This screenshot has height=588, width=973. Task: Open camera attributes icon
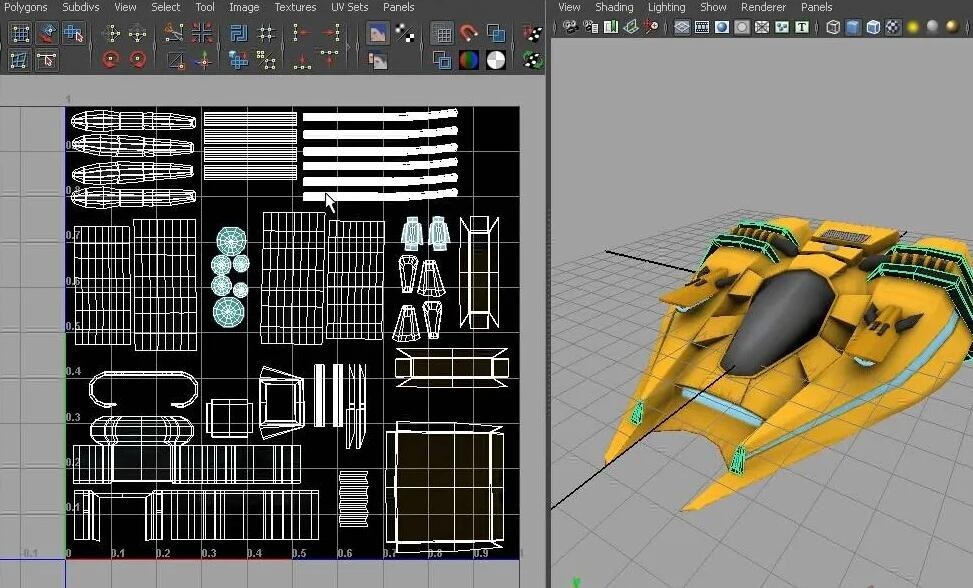click(591, 27)
